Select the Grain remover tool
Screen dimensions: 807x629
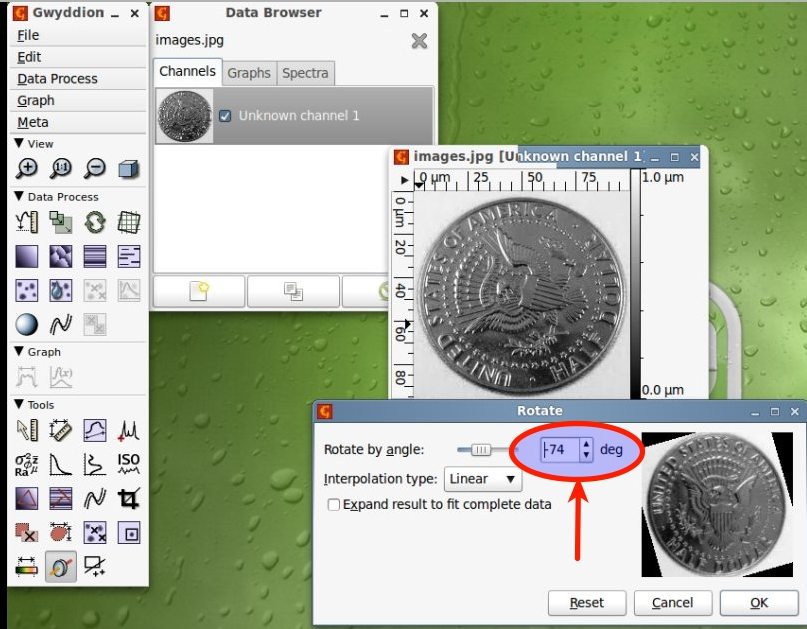coord(95,532)
